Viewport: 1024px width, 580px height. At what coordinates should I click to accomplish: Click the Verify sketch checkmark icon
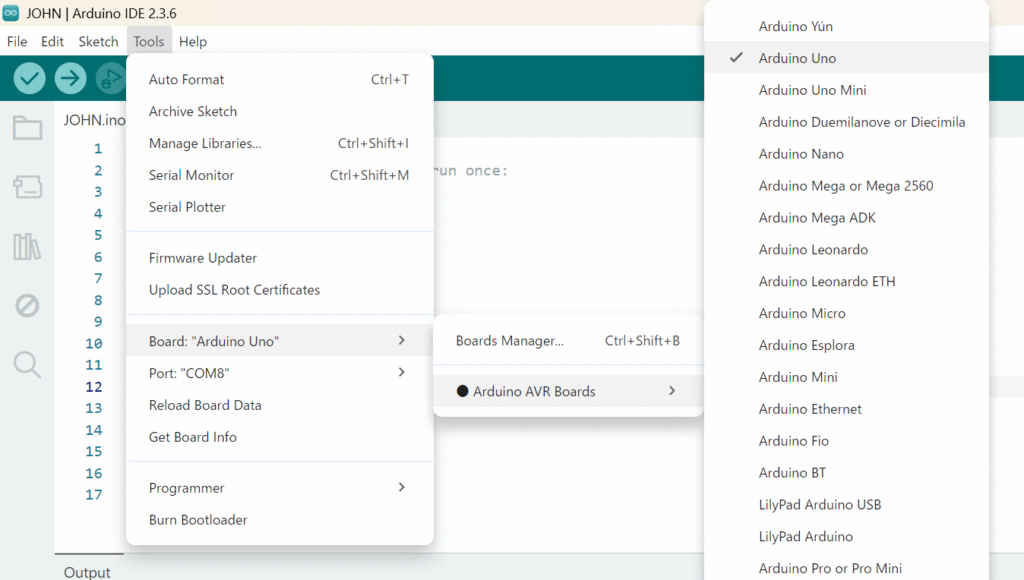click(29, 78)
